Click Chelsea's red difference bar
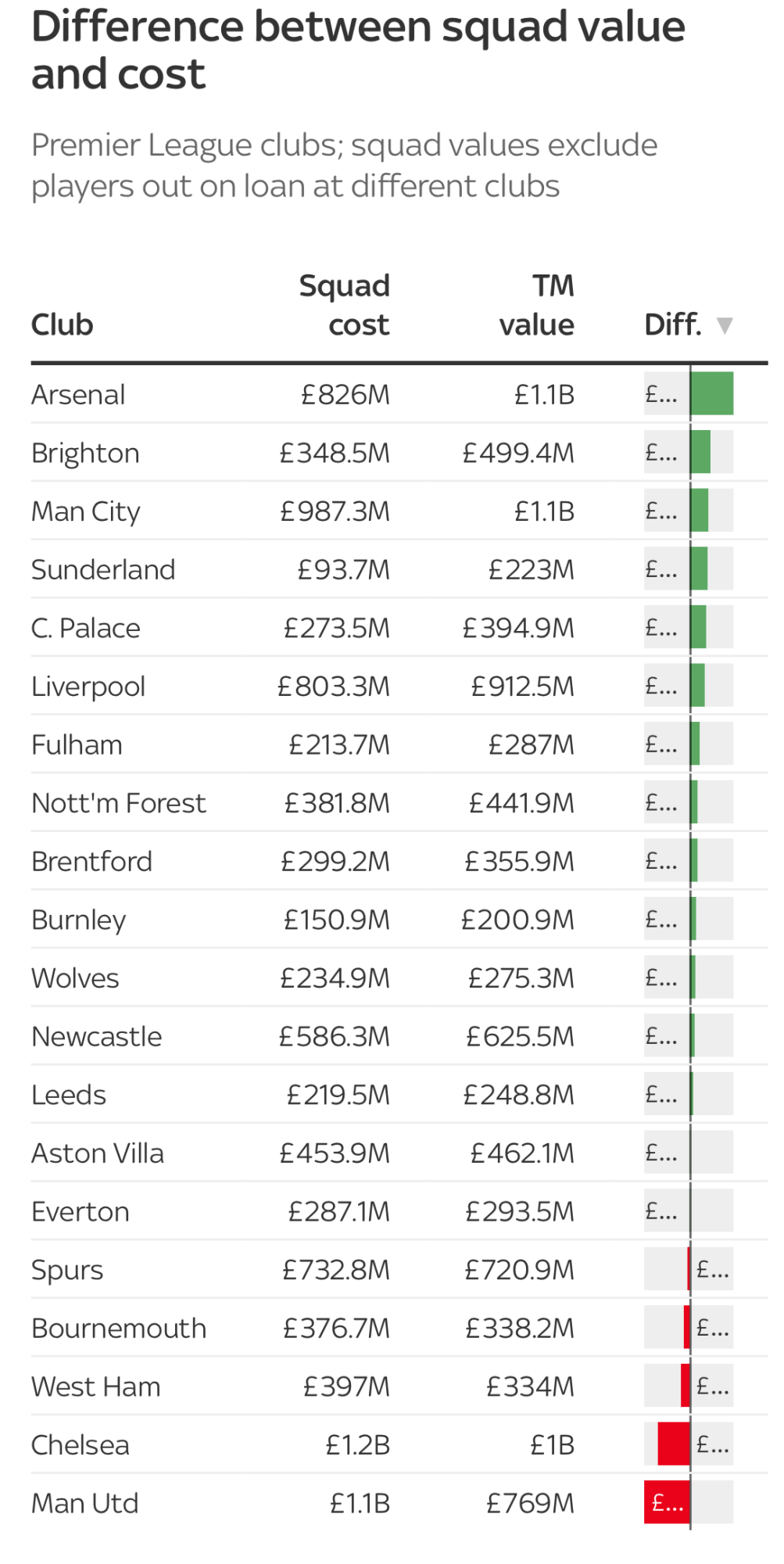The height and width of the screenshot is (1564, 784). pos(674,1444)
